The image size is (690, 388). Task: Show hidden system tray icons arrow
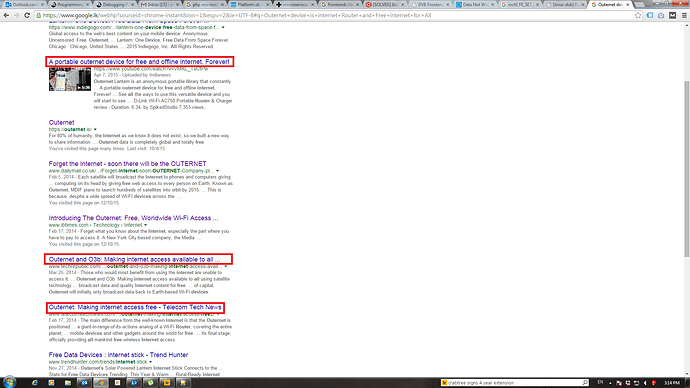point(610,383)
